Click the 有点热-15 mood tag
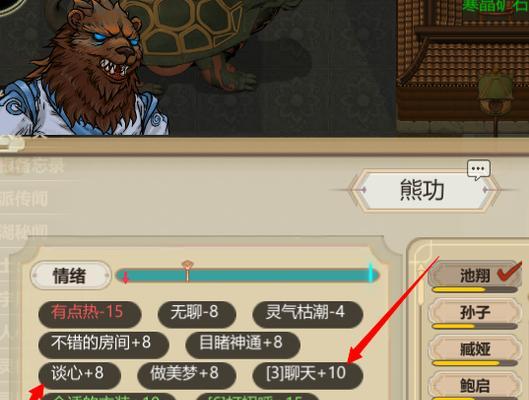529x400 pixels. 89,313
